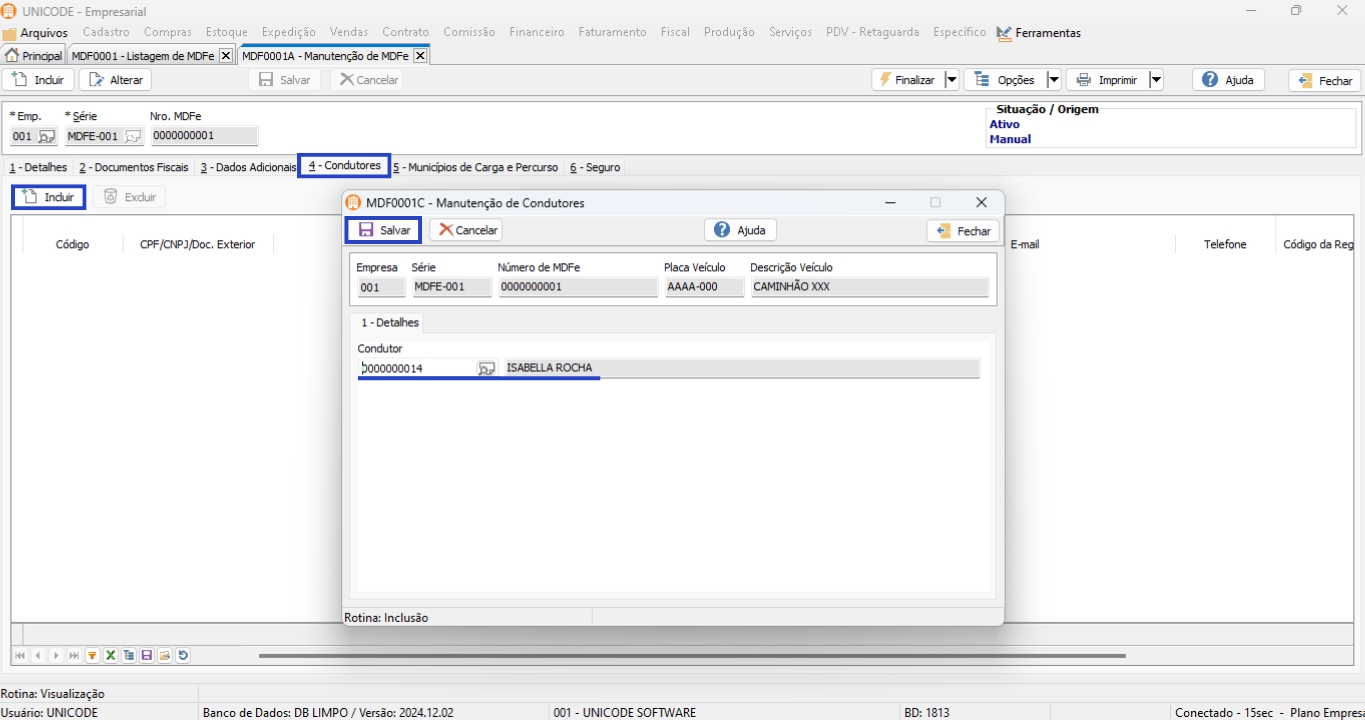1365x720 pixels.
Task: Save the driver in Manutenção de Condutores dialog
Action: [x=384, y=230]
